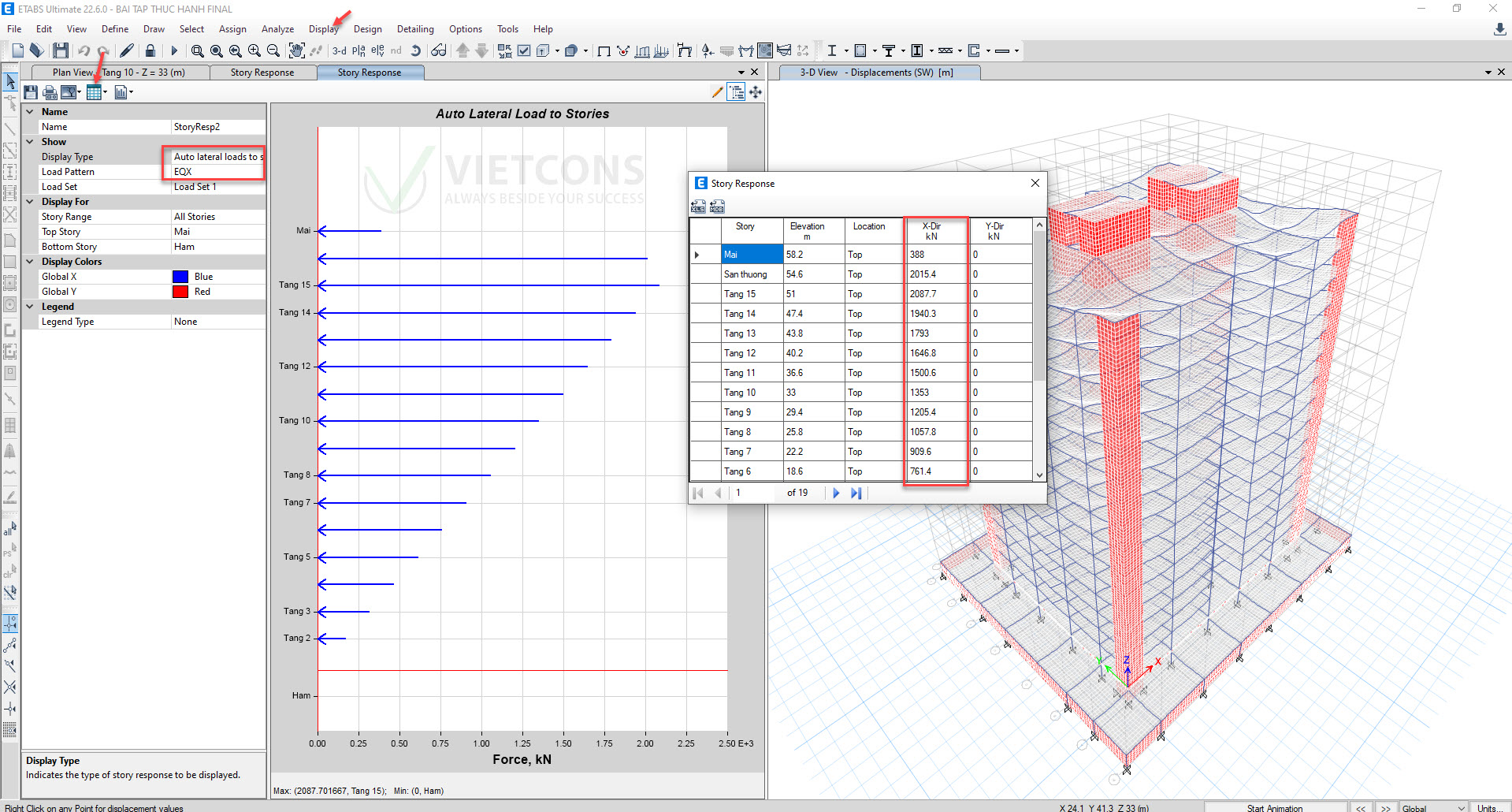Click the X-Dir kN column header
This screenshot has width=1512, height=812.
(936, 231)
